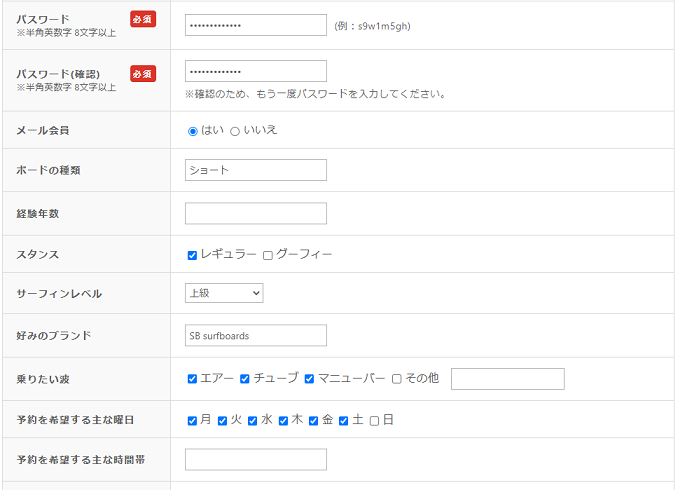
Task: Uncheck the マニューバー checkbox
Action: pyautogui.click(x=309, y=379)
